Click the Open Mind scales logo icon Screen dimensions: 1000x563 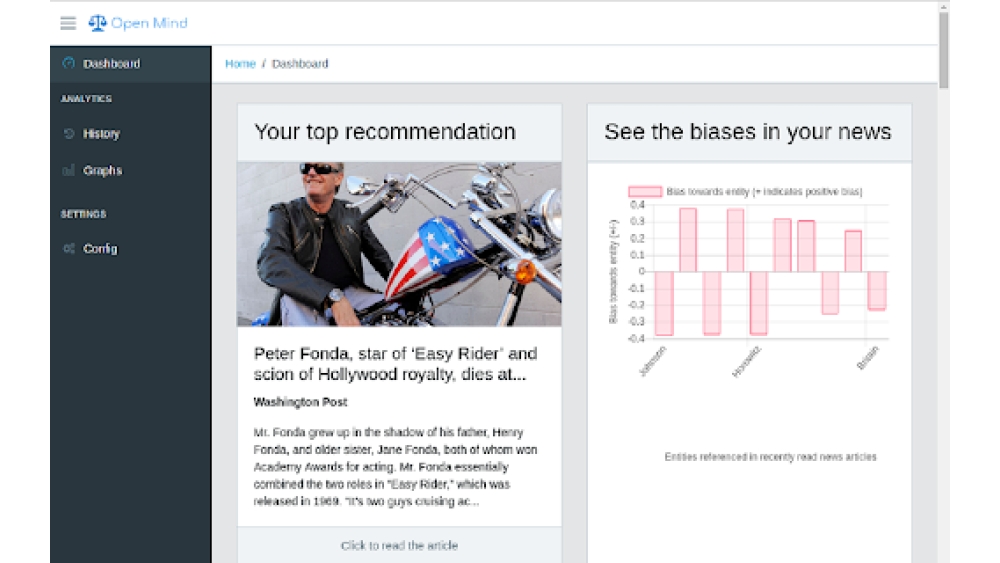pyautogui.click(x=97, y=23)
